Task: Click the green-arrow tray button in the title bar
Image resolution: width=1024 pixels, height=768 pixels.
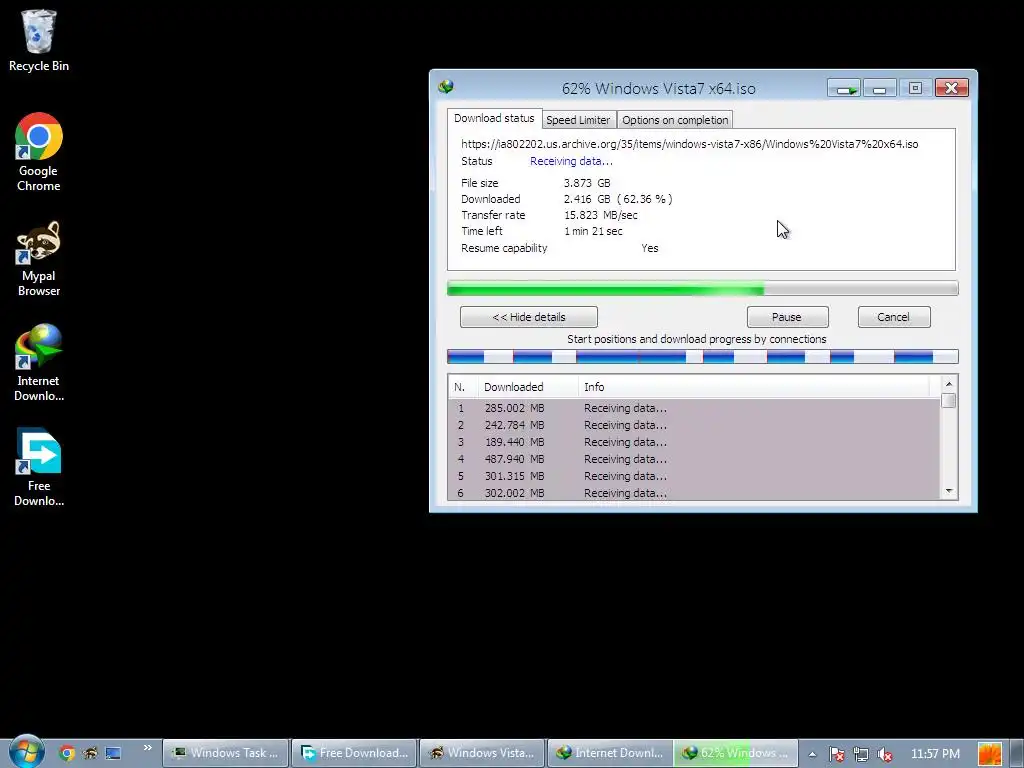Action: pos(844,88)
